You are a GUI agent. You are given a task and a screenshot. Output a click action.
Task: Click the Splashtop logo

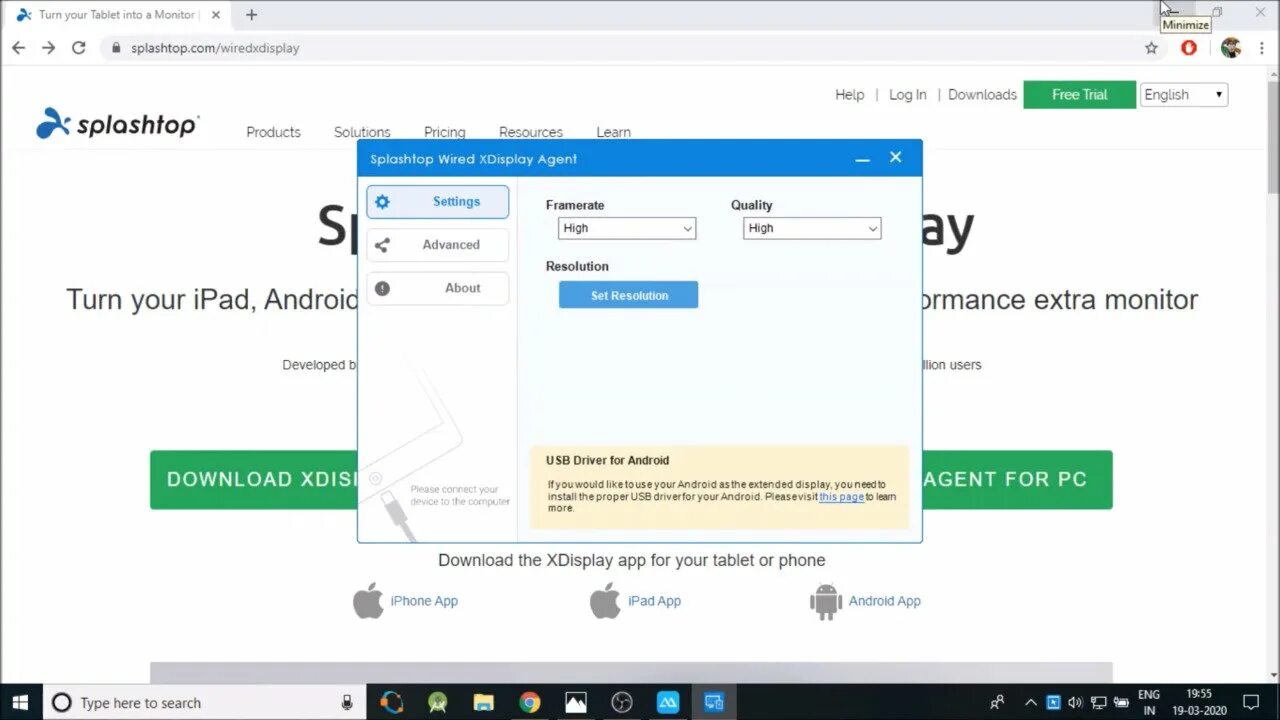(x=118, y=123)
